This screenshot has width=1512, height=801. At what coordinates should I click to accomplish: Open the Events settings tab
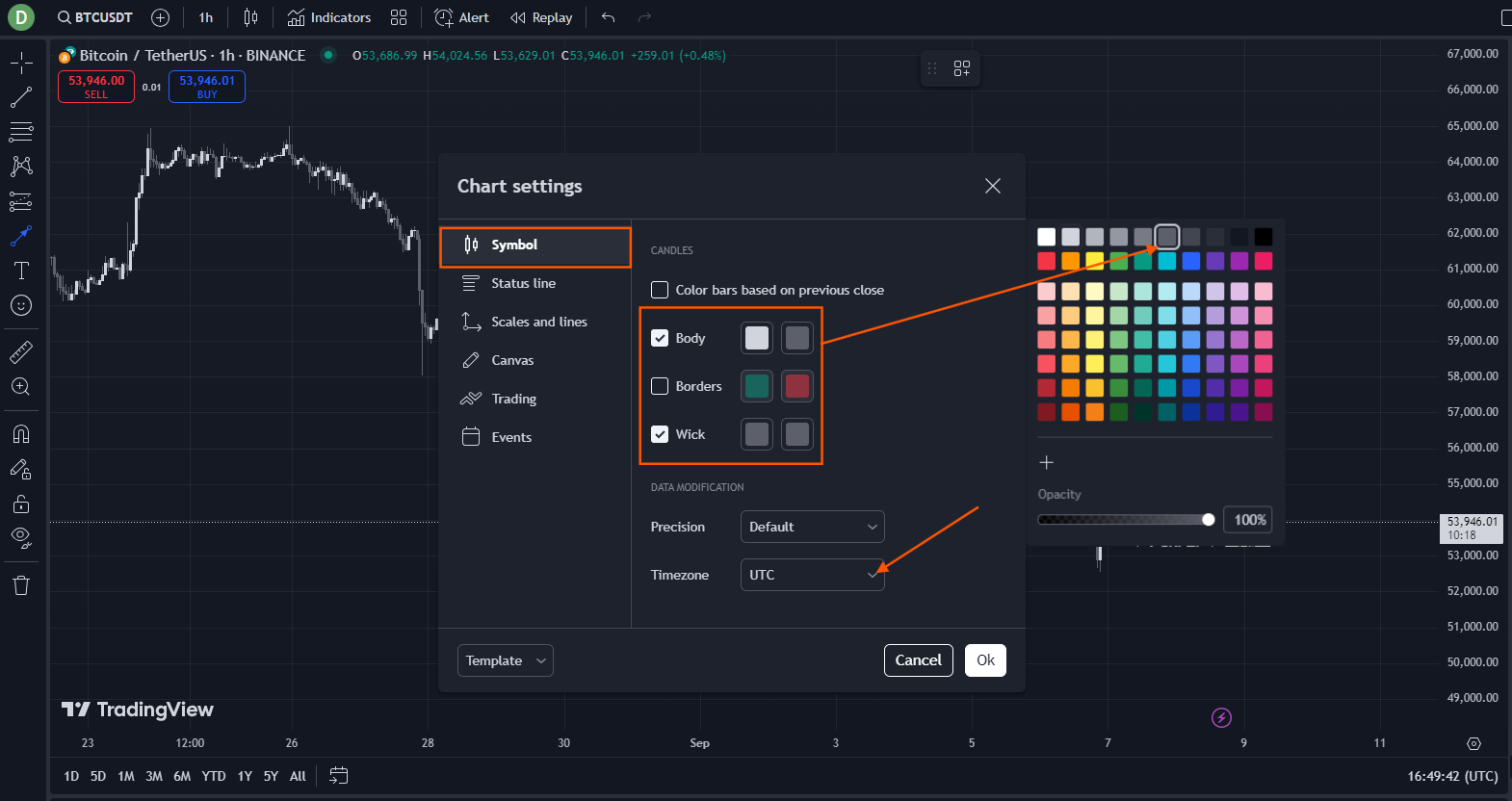(534, 437)
